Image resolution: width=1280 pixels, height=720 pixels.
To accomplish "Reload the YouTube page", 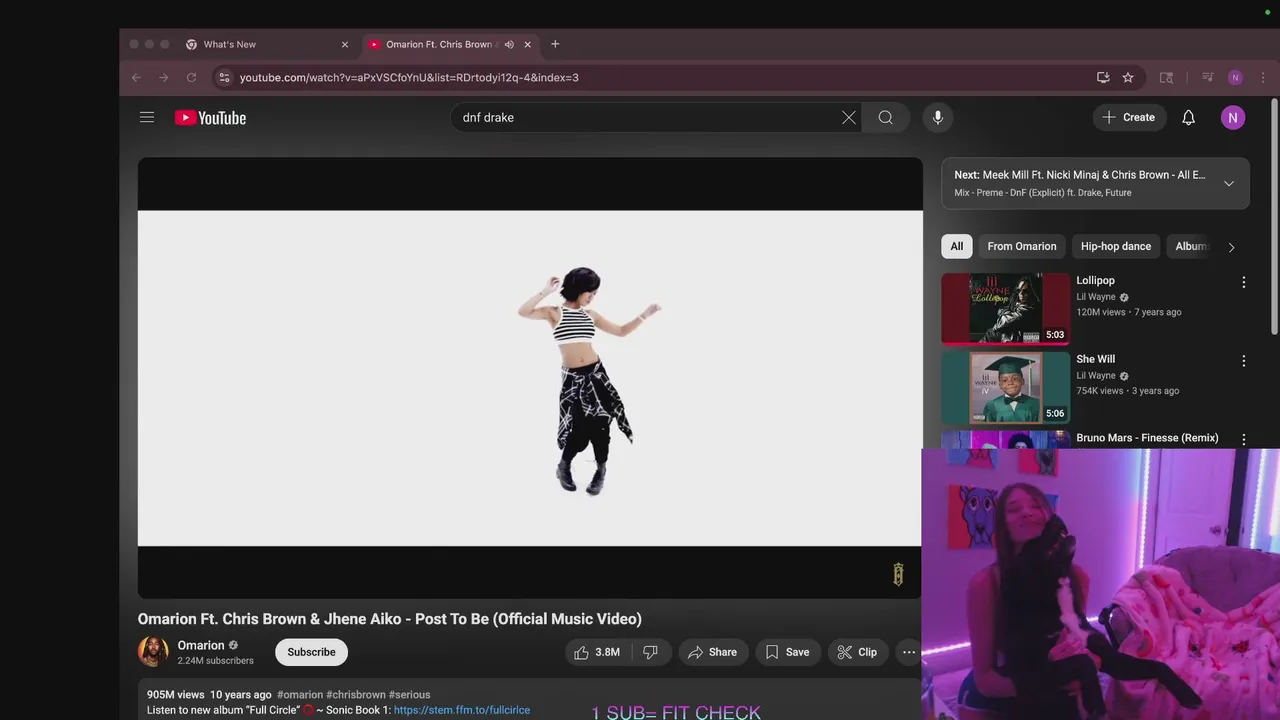I will click(x=191, y=77).
